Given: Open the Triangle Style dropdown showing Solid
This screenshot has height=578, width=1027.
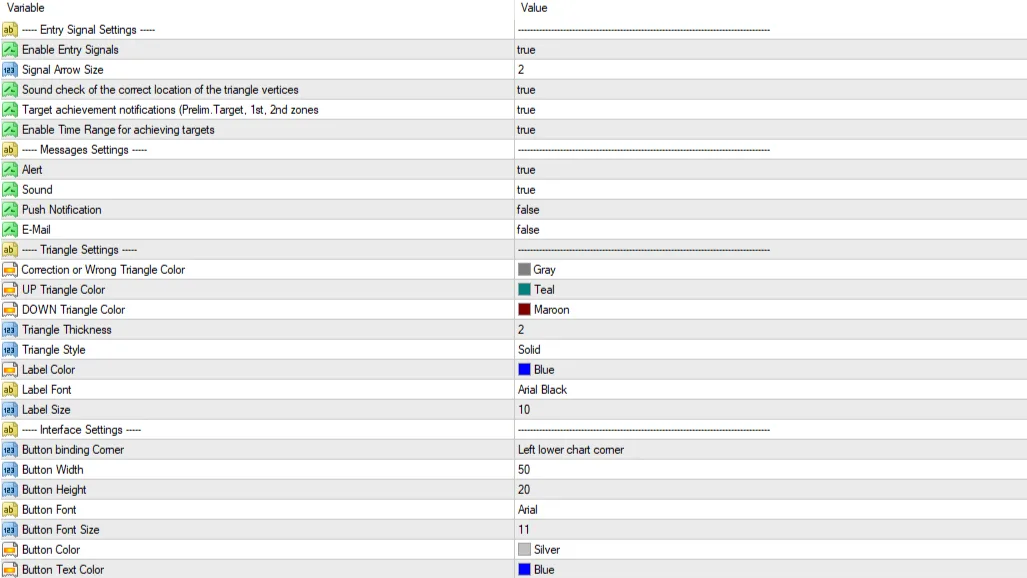Looking at the screenshot, I should (529, 350).
